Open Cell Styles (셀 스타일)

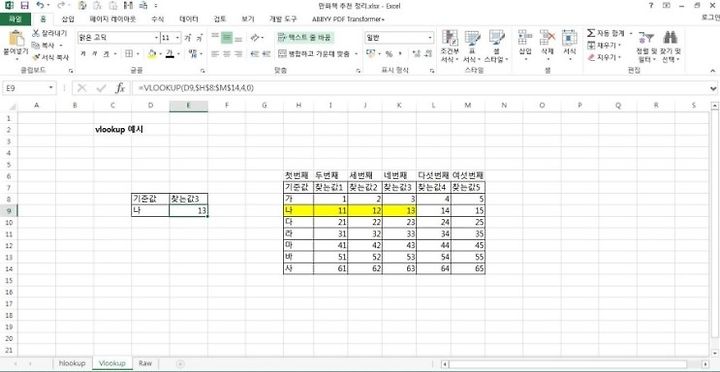tap(496, 46)
